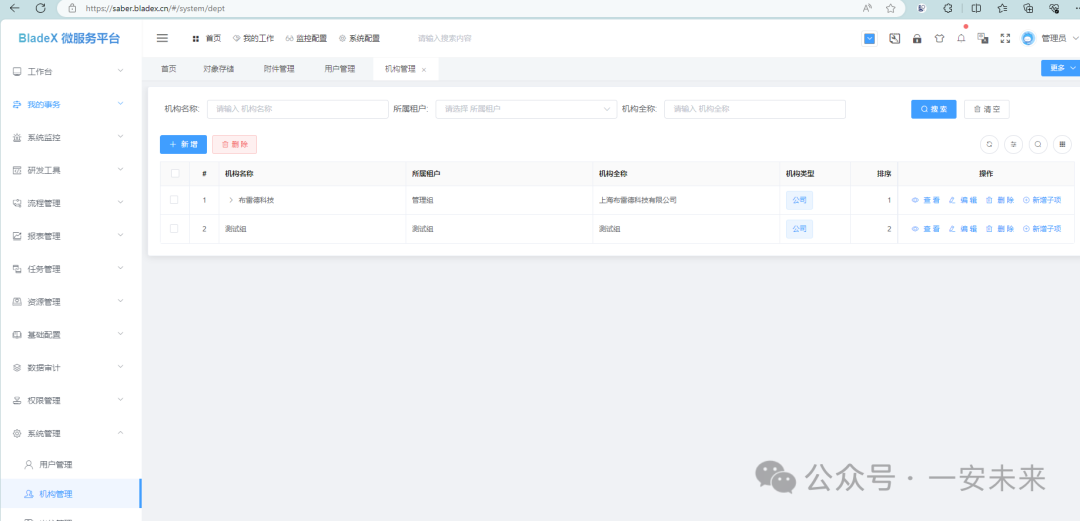The width and height of the screenshot is (1080, 521).
Task: Toggle search area with round magnifier icon
Action: [x=1038, y=144]
